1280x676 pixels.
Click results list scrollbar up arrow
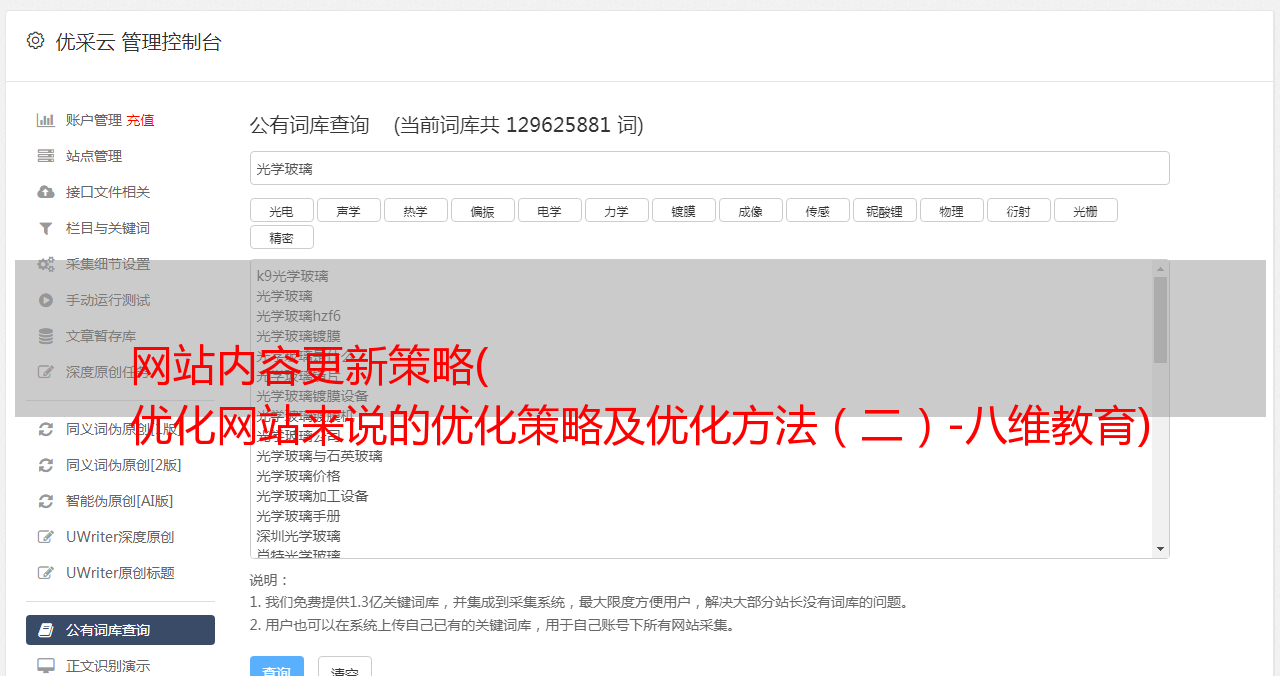1160,269
